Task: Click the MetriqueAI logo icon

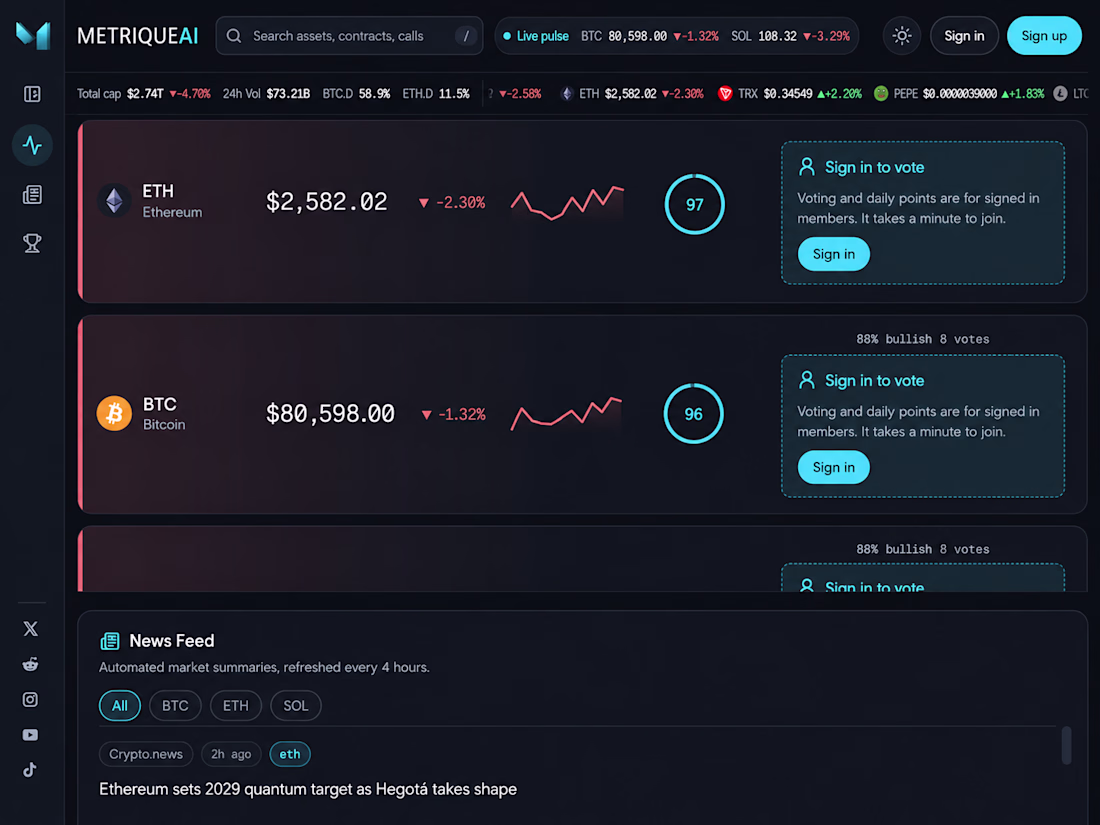Action: (x=33, y=35)
